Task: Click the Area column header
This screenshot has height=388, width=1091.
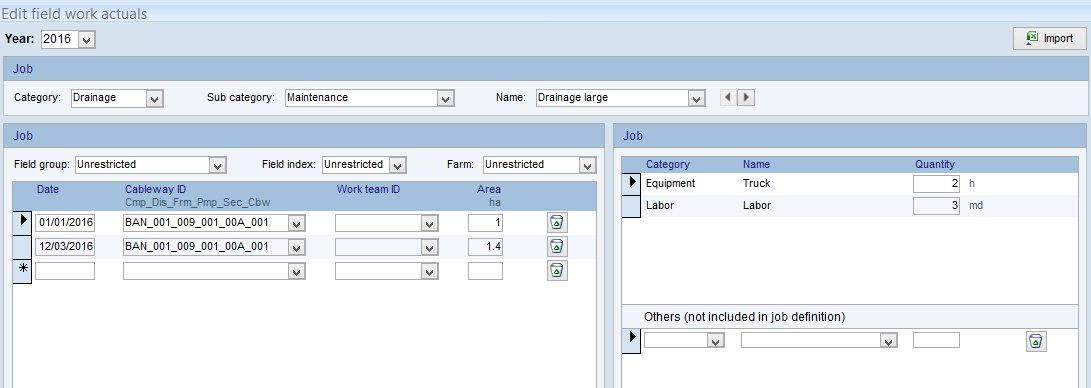Action: tap(488, 189)
